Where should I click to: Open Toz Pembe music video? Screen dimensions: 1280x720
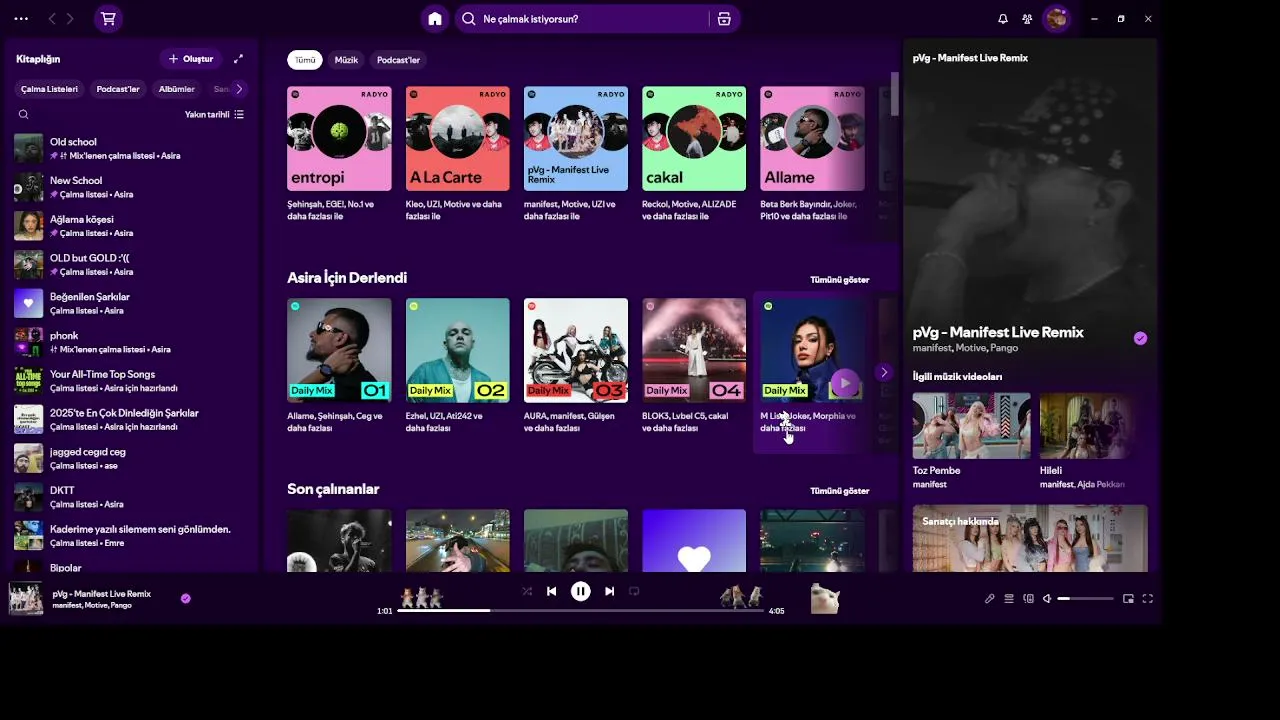coord(971,441)
